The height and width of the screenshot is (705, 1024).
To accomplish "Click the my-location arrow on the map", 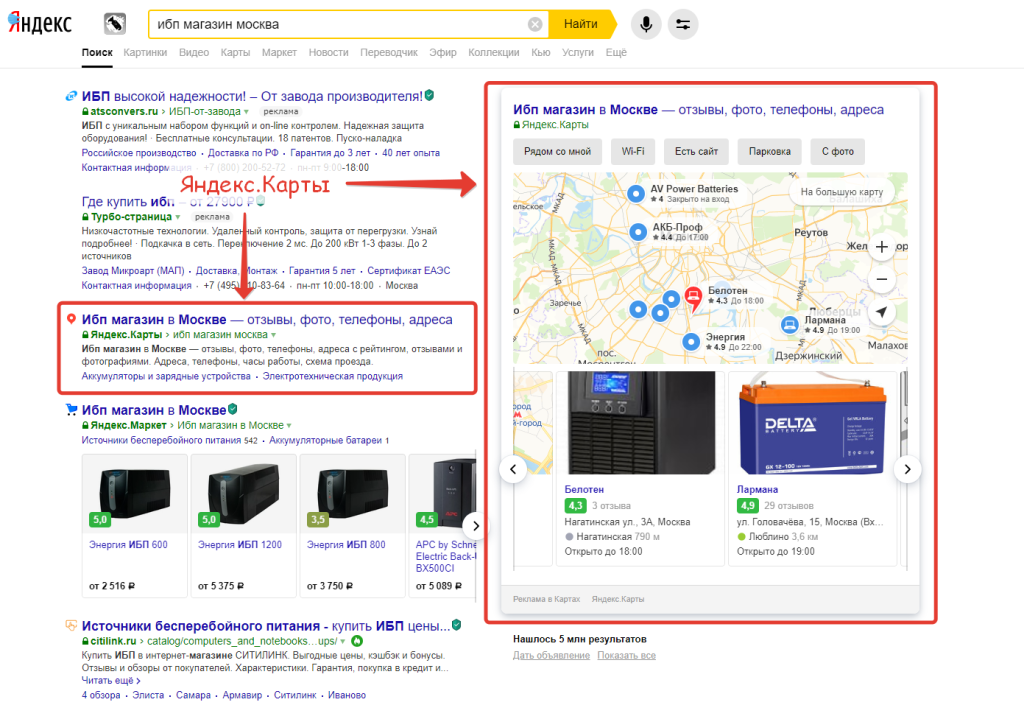I will click(881, 312).
